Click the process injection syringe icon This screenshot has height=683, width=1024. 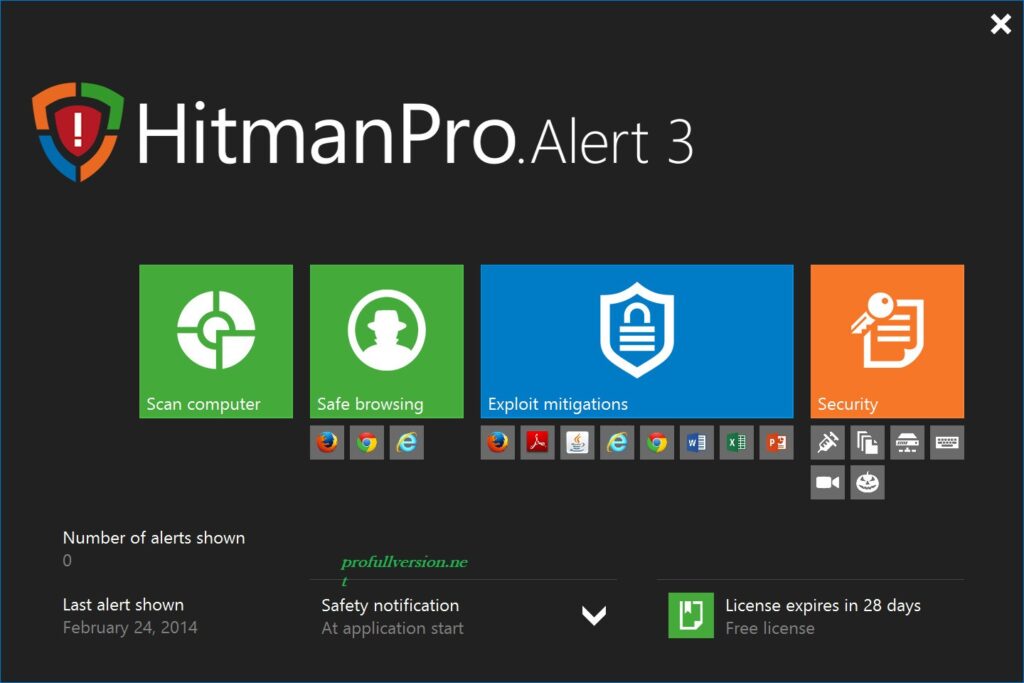tap(827, 442)
